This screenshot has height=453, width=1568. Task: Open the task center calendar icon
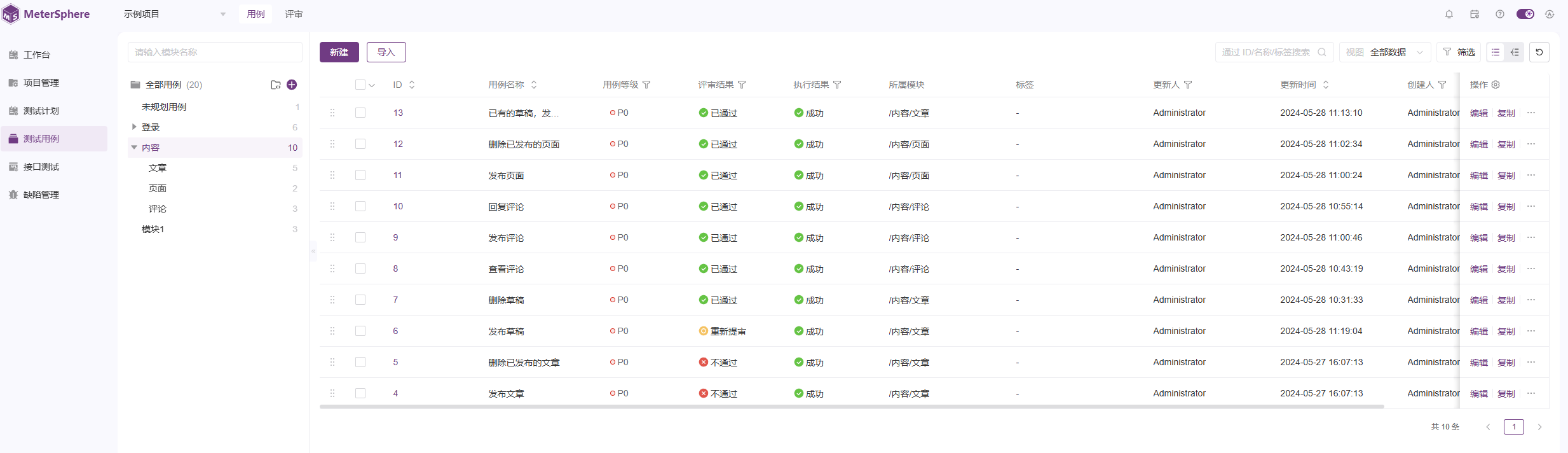click(1475, 14)
